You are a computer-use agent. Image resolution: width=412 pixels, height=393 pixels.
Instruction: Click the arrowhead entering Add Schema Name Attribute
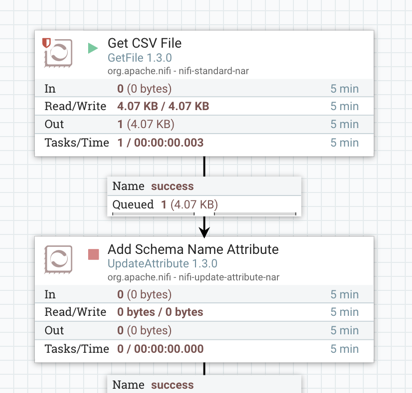(x=204, y=232)
